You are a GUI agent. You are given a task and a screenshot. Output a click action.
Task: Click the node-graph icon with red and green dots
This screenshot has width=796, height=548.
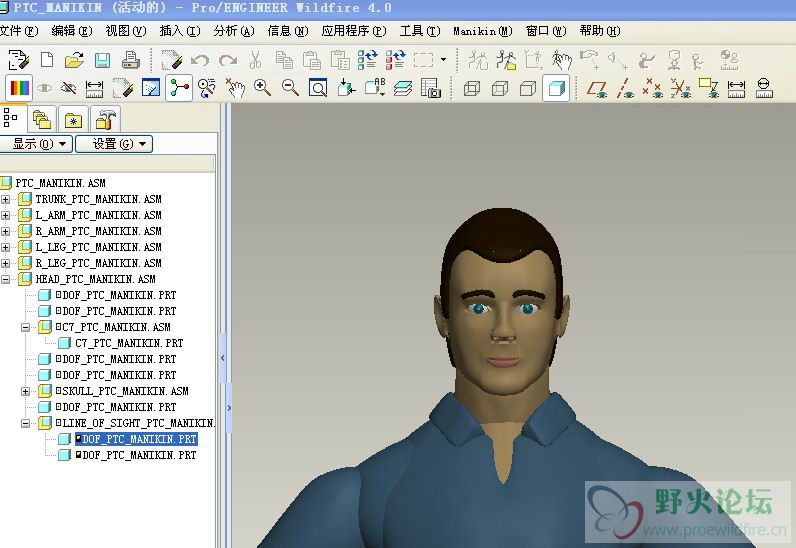click(x=179, y=88)
